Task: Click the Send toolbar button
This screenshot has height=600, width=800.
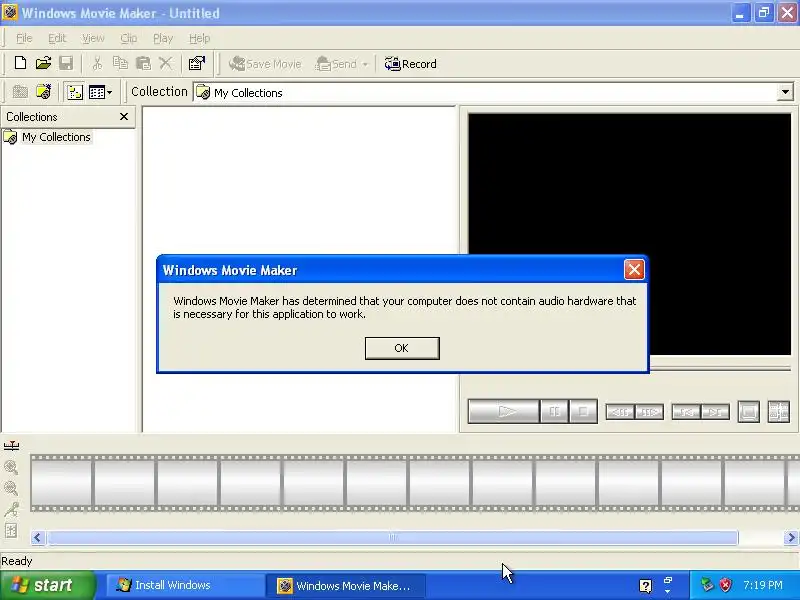Action: coord(336,64)
